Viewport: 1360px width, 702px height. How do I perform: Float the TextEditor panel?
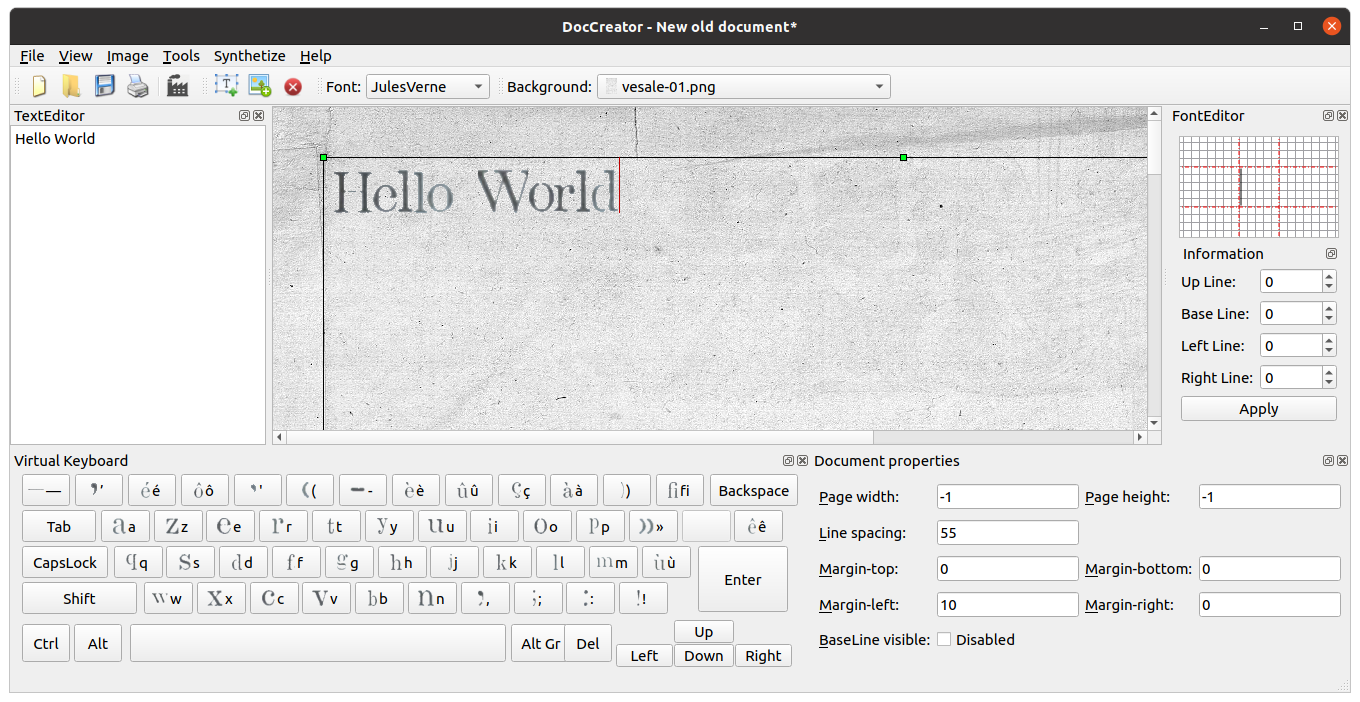coord(245,116)
